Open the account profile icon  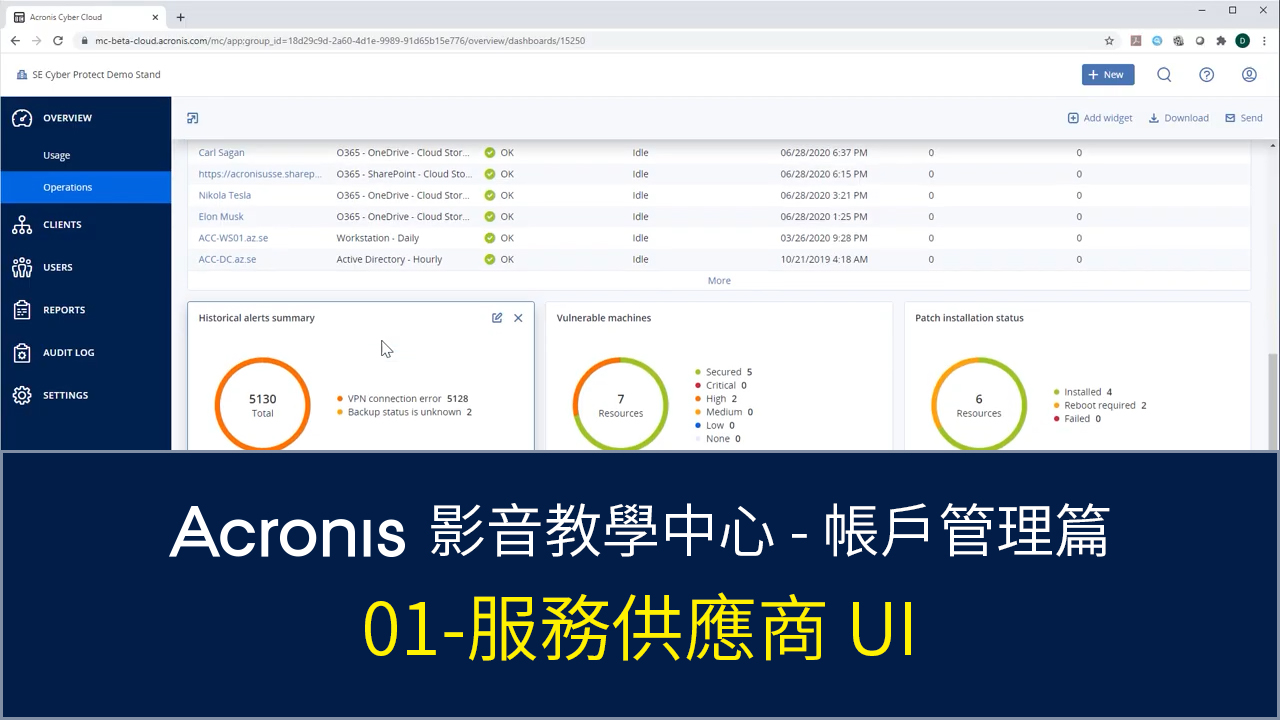(1249, 75)
